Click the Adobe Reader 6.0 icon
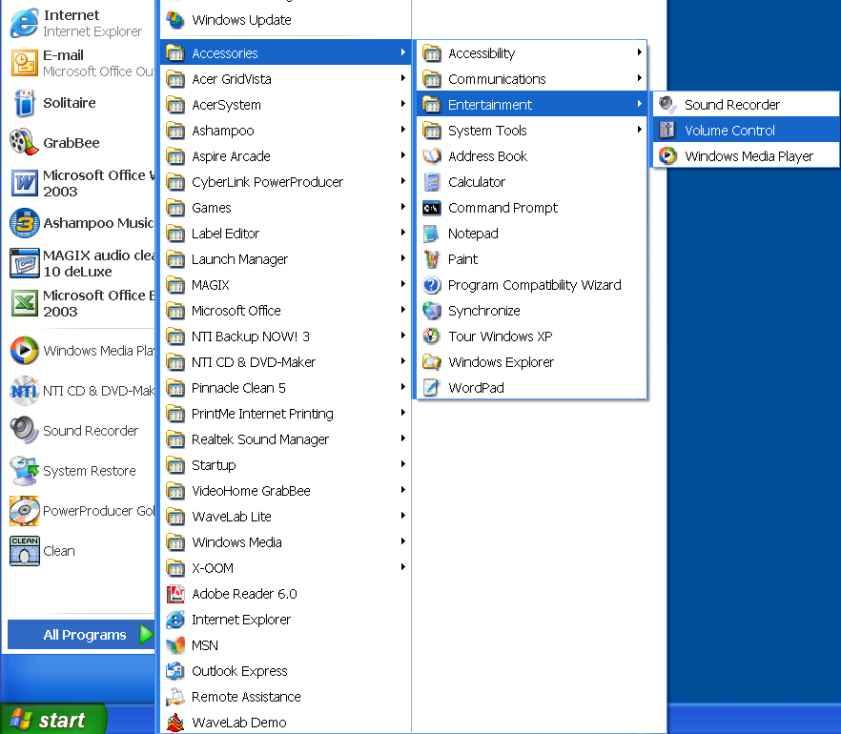This screenshot has height=734, width=841. [175, 594]
